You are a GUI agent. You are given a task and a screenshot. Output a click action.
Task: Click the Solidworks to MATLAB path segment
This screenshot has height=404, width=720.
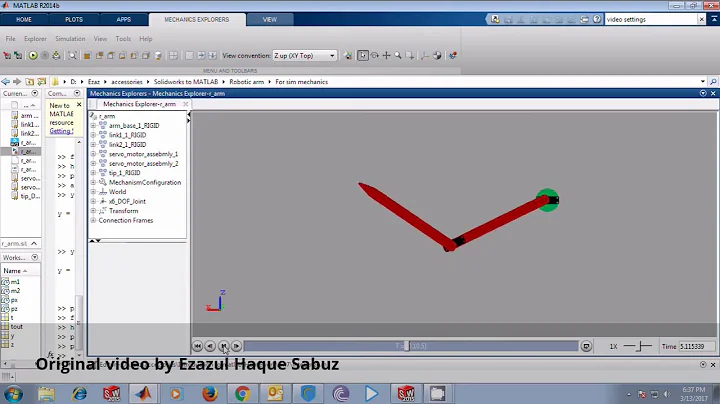(x=186, y=82)
